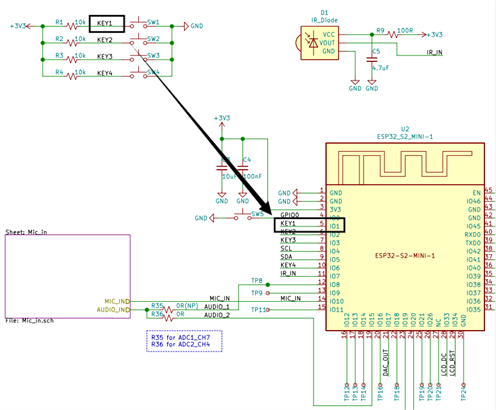Select capacitor C4 100nF symbol
This screenshot has height=410, width=496.
(x=243, y=168)
